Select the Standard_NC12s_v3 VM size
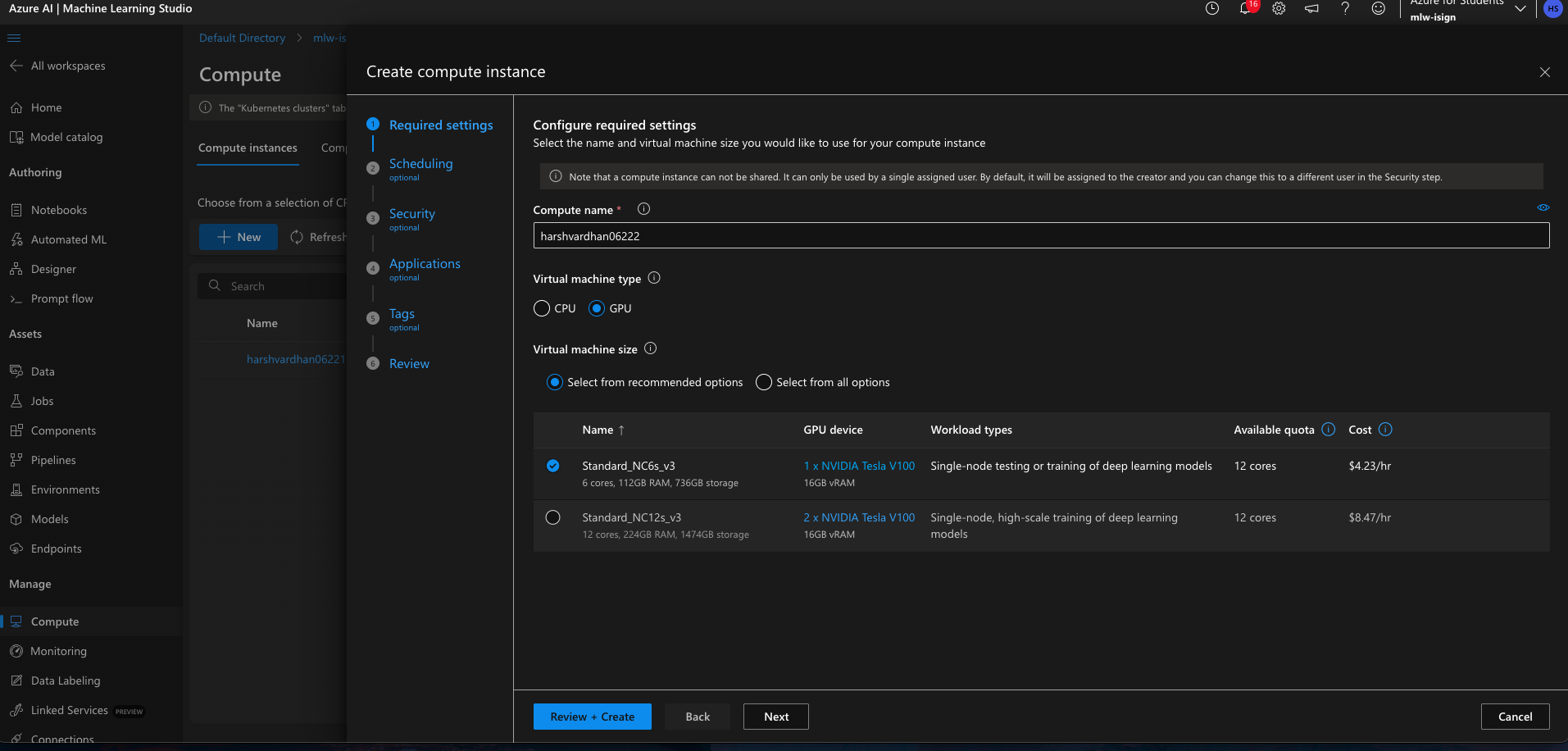This screenshot has width=1568, height=751. (553, 517)
